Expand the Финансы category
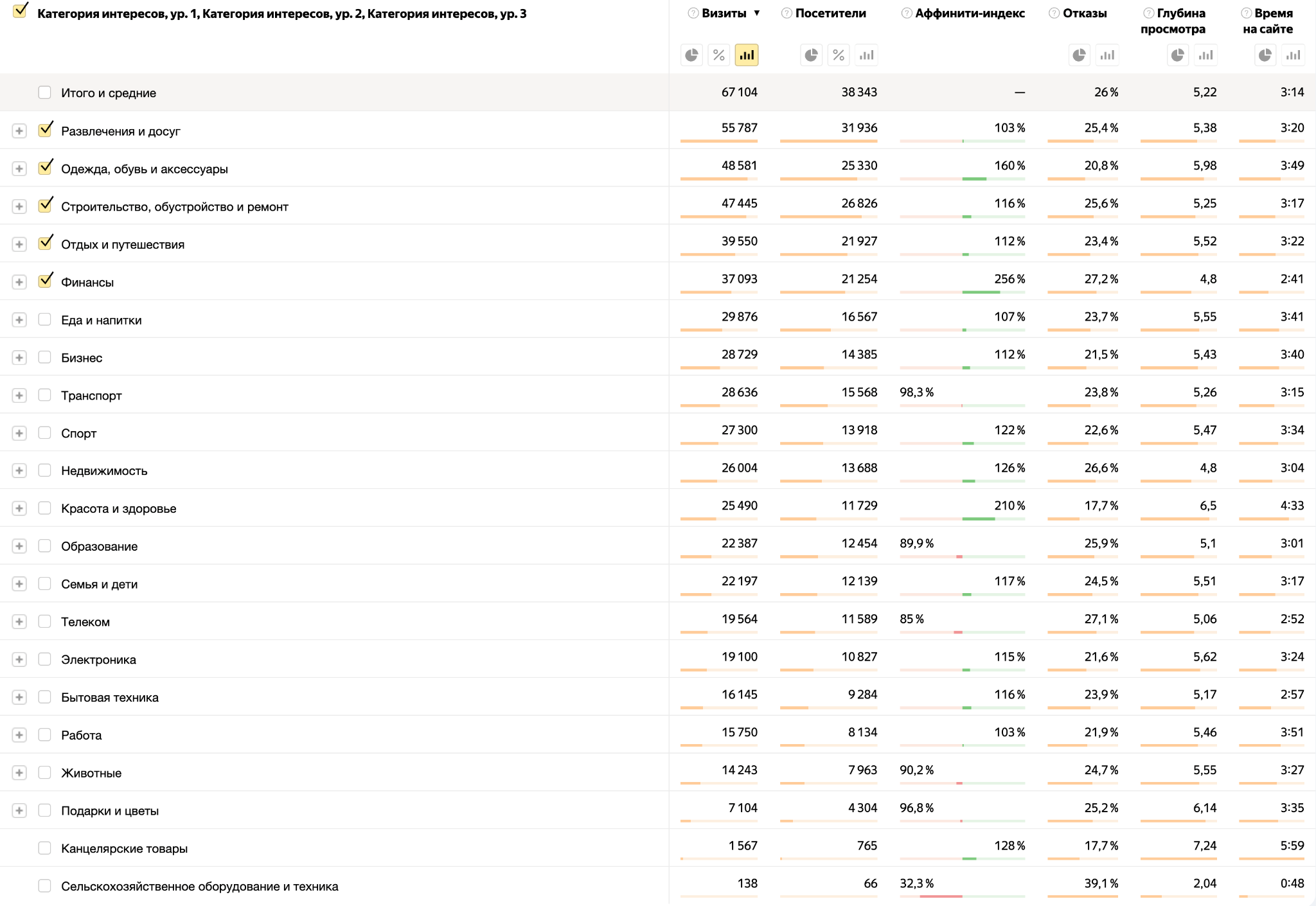The width and height of the screenshot is (1316, 906). 19,282
